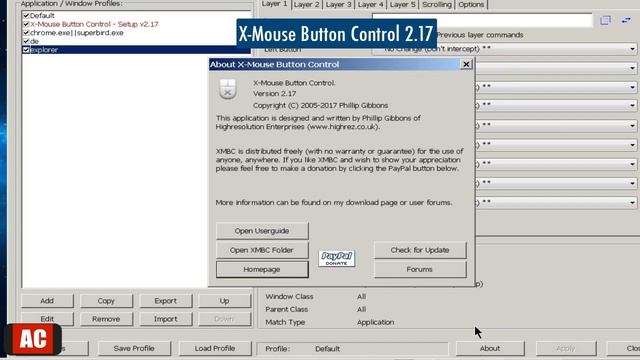The height and width of the screenshot is (360, 640).
Task: Click the Save Profile button
Action: [x=134, y=348]
